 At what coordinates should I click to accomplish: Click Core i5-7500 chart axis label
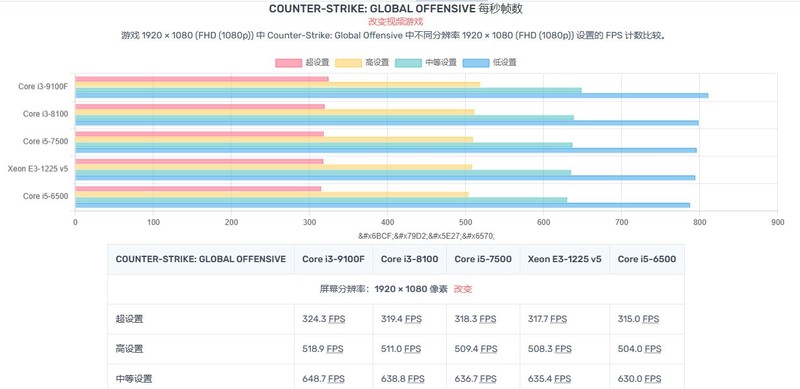pos(45,141)
